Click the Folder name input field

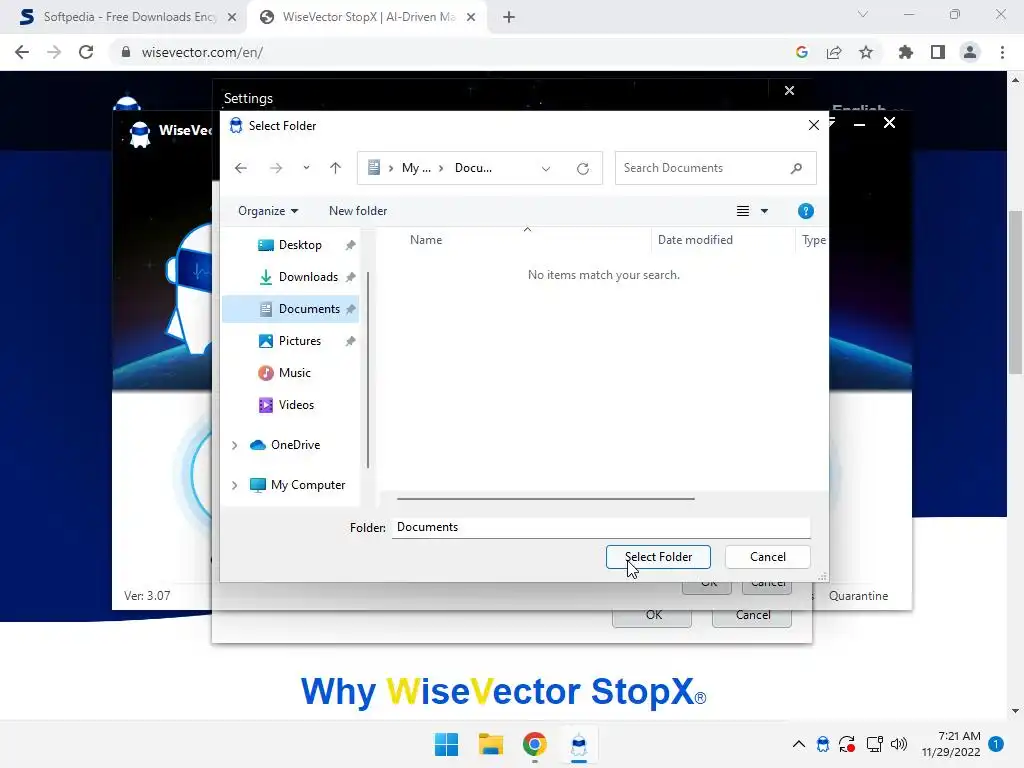(601, 527)
